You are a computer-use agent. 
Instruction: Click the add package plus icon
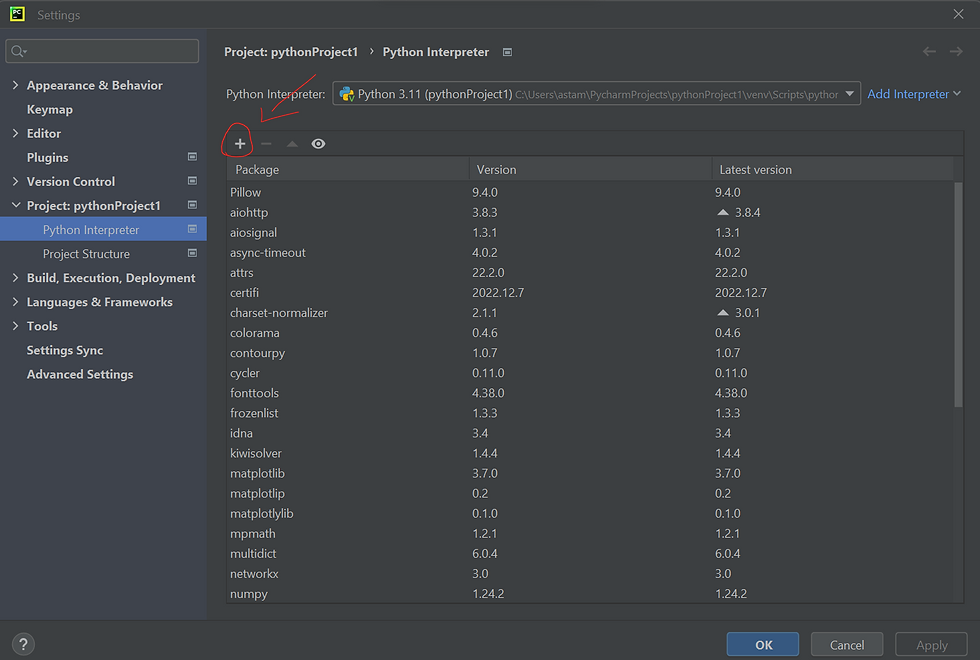tap(239, 144)
